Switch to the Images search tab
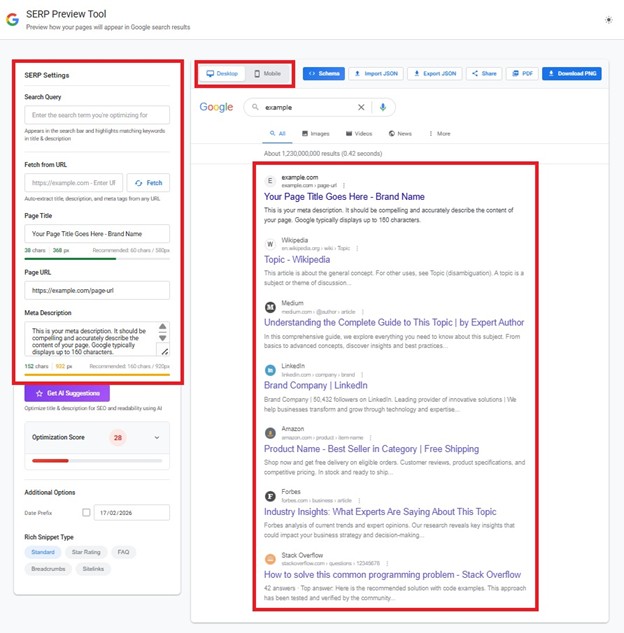Image resolution: width=624 pixels, height=633 pixels. [315, 133]
